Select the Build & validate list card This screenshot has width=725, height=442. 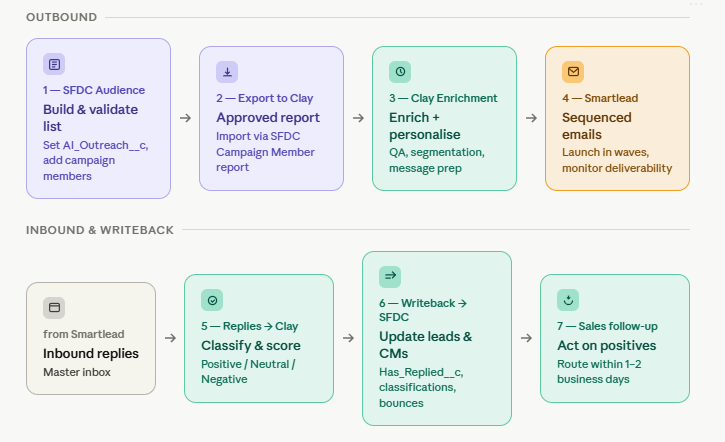click(x=98, y=117)
